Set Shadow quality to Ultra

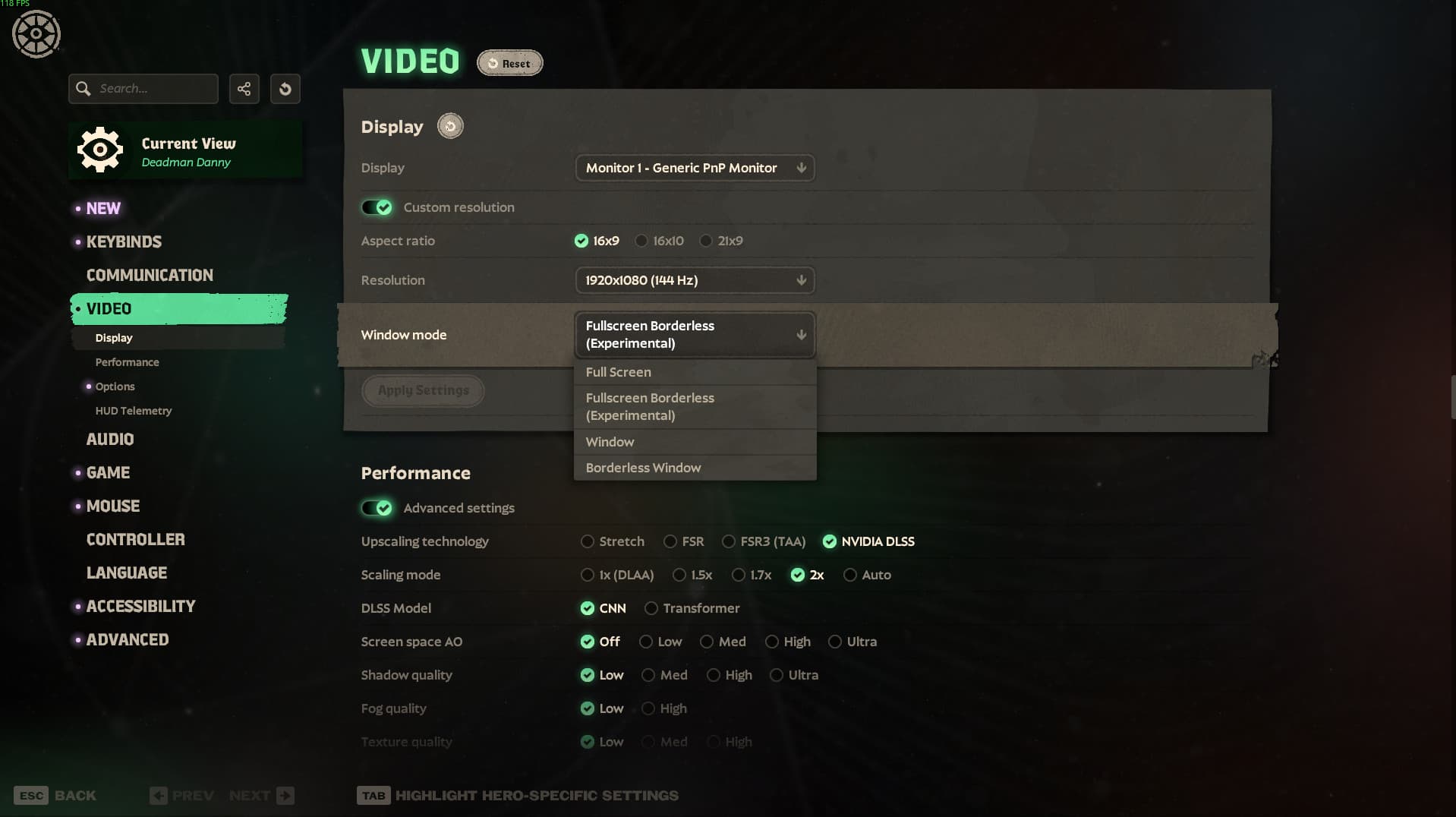(794, 675)
